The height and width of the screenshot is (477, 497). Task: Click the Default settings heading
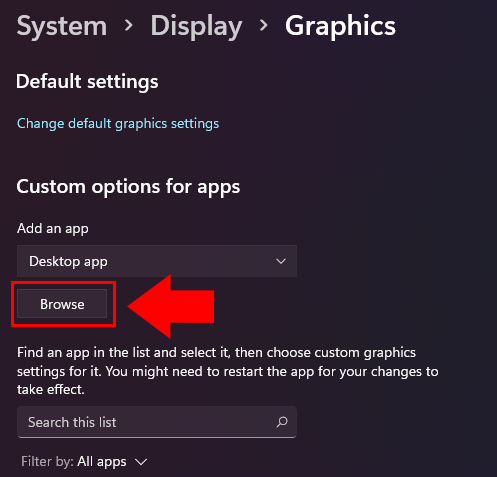[87, 82]
